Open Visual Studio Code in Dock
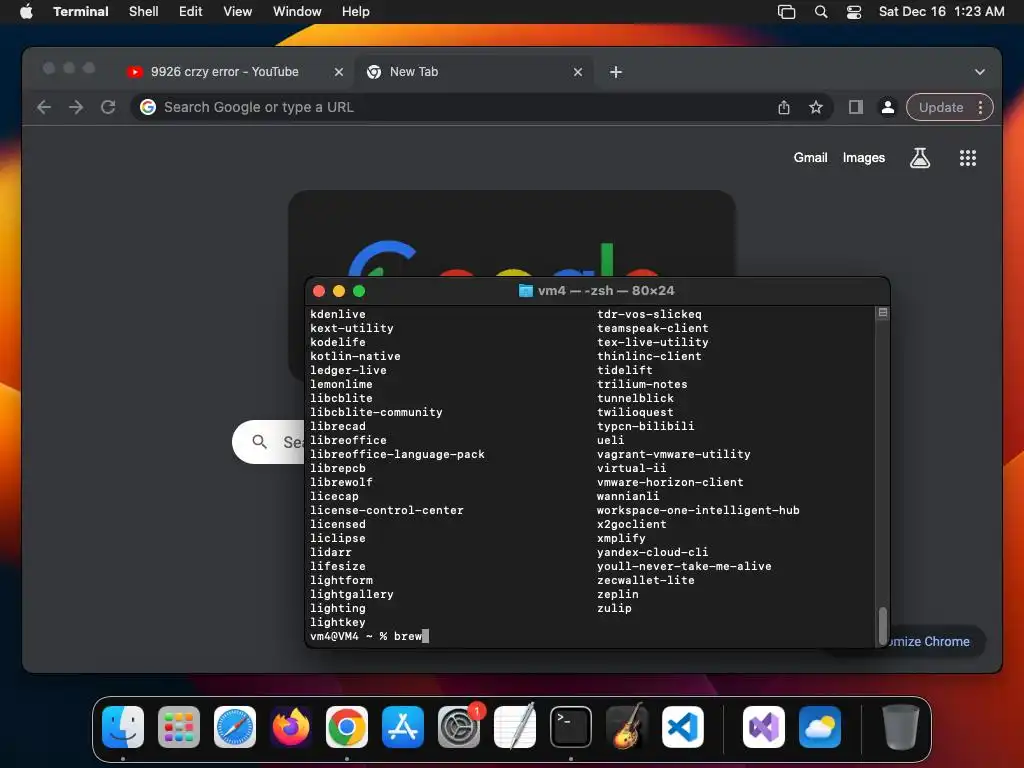This screenshot has height=768, width=1024. coord(683,727)
